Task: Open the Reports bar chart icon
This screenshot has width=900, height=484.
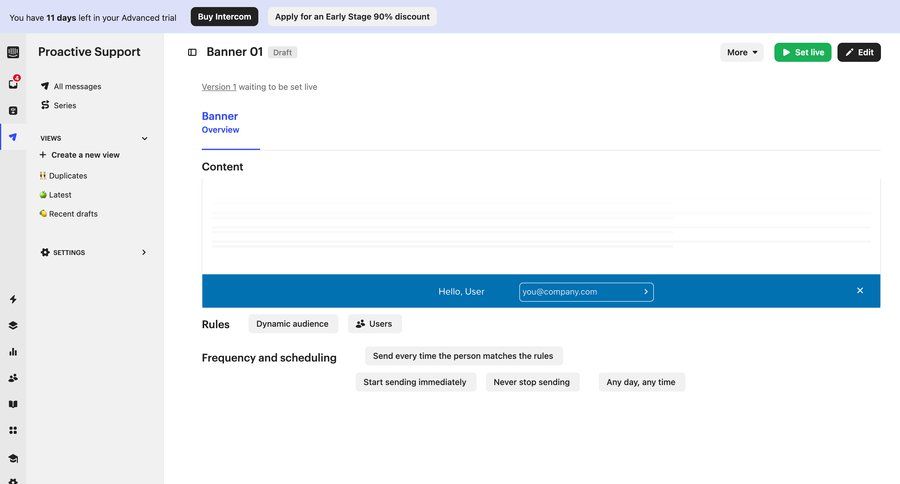Action: 13,351
